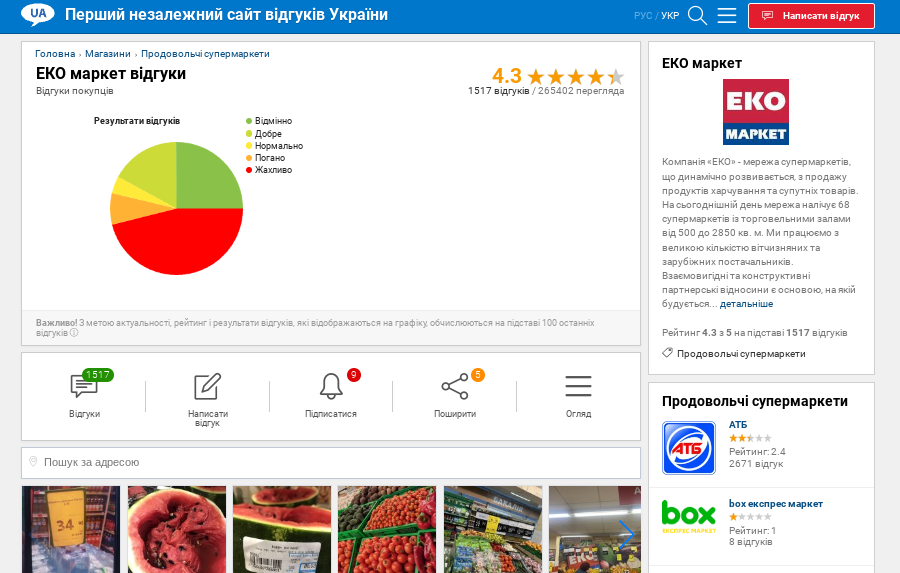
Task: Click the Пошук за адресою input field
Action: (x=331, y=463)
